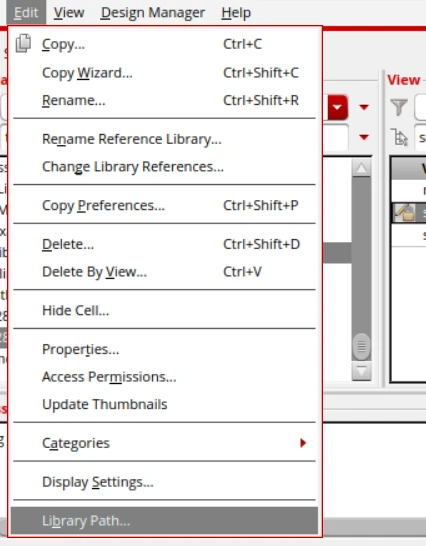Viewport: 426px width, 546px height.
Task: Click the filter funnel icon in View panel
Action: [x=399, y=107]
